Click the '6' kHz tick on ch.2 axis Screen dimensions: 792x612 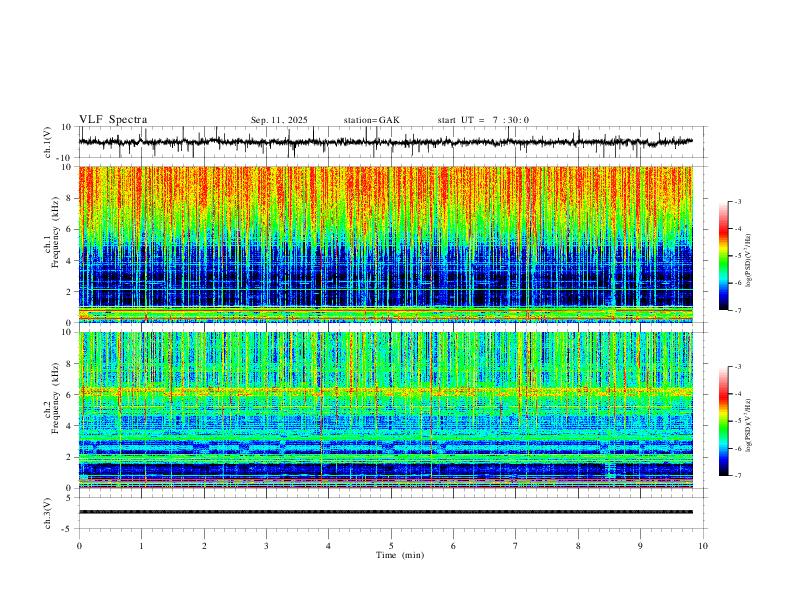[x=71, y=395]
